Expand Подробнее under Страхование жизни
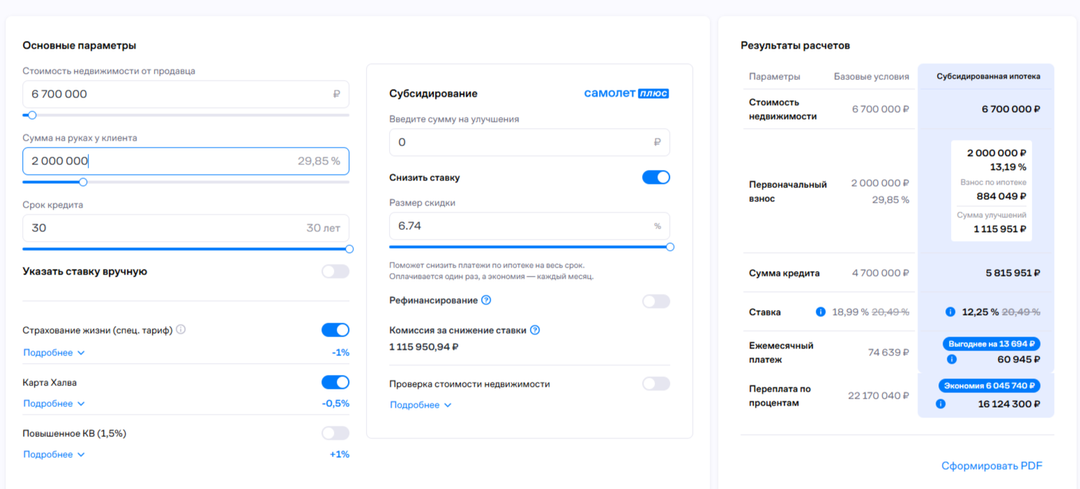Image resolution: width=1080 pixels, height=489 pixels. click(54, 353)
